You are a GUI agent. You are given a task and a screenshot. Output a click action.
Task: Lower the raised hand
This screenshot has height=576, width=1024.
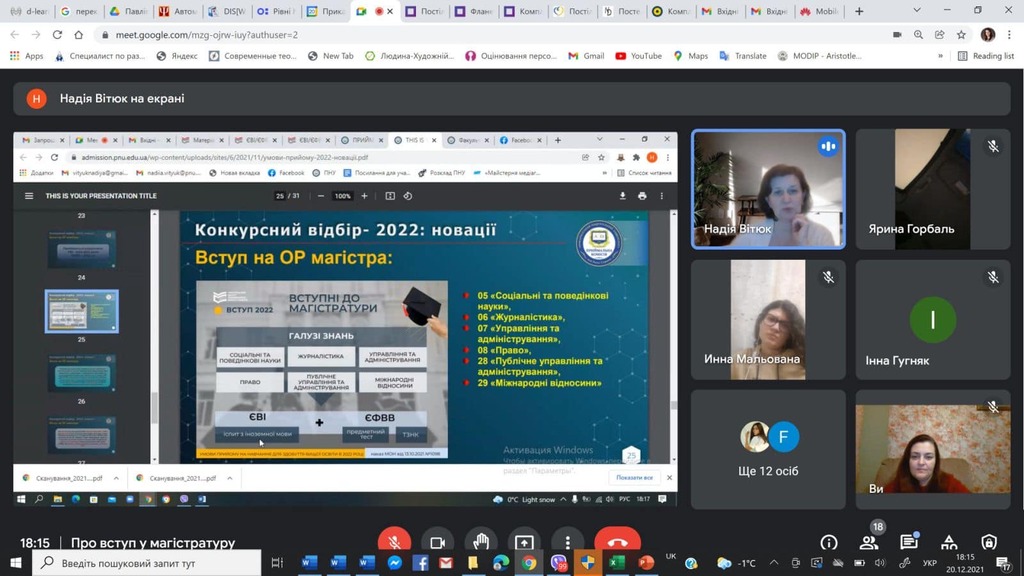click(x=481, y=542)
